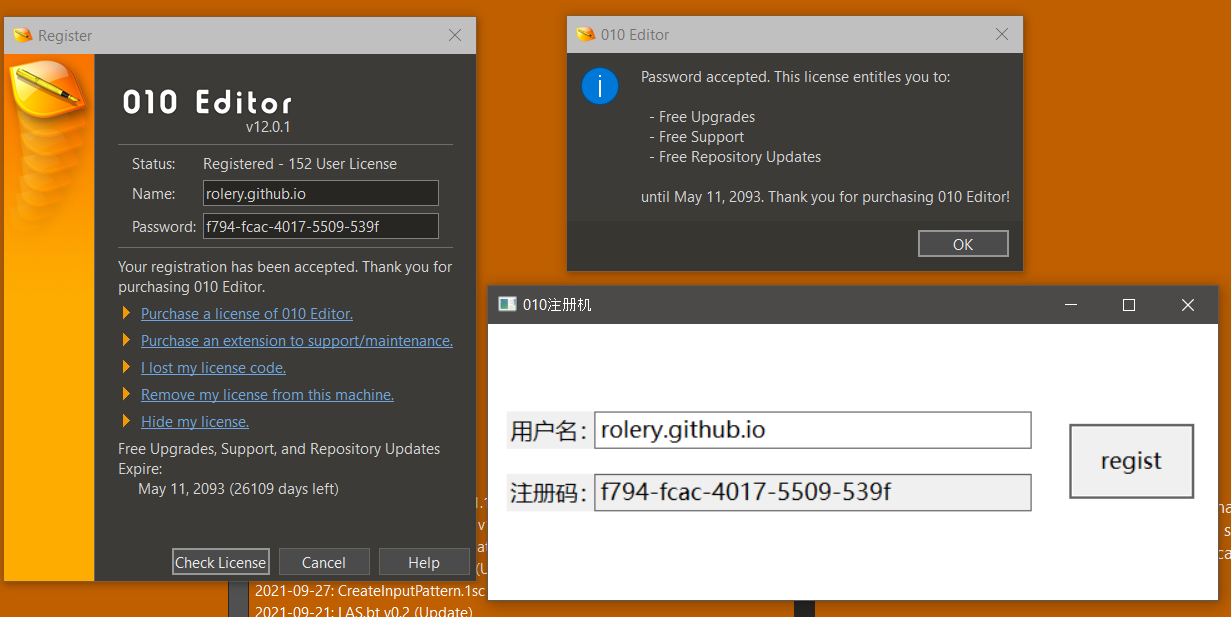Image resolution: width=1231 pixels, height=617 pixels.
Task: Close the 010注册机 keygen window
Action: tap(1188, 305)
